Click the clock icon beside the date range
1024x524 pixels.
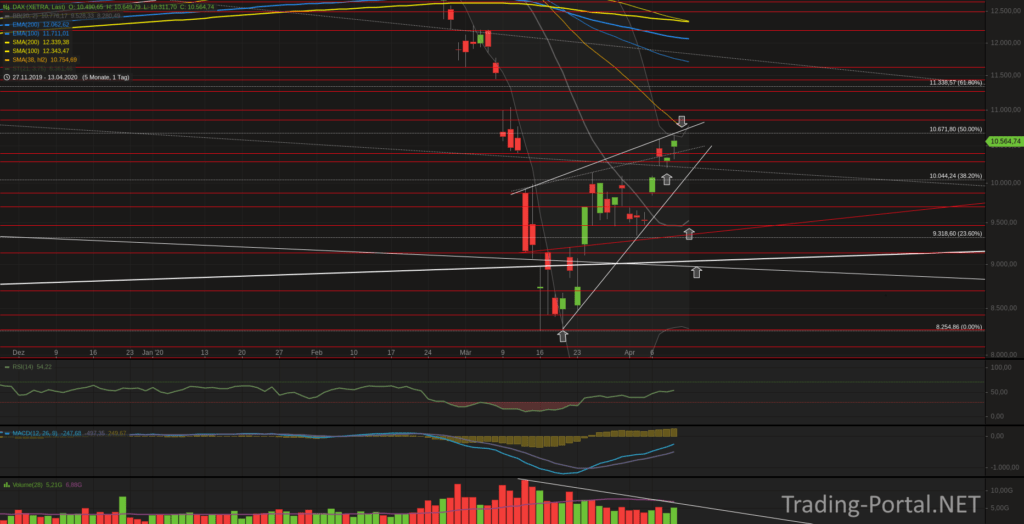click(6, 76)
